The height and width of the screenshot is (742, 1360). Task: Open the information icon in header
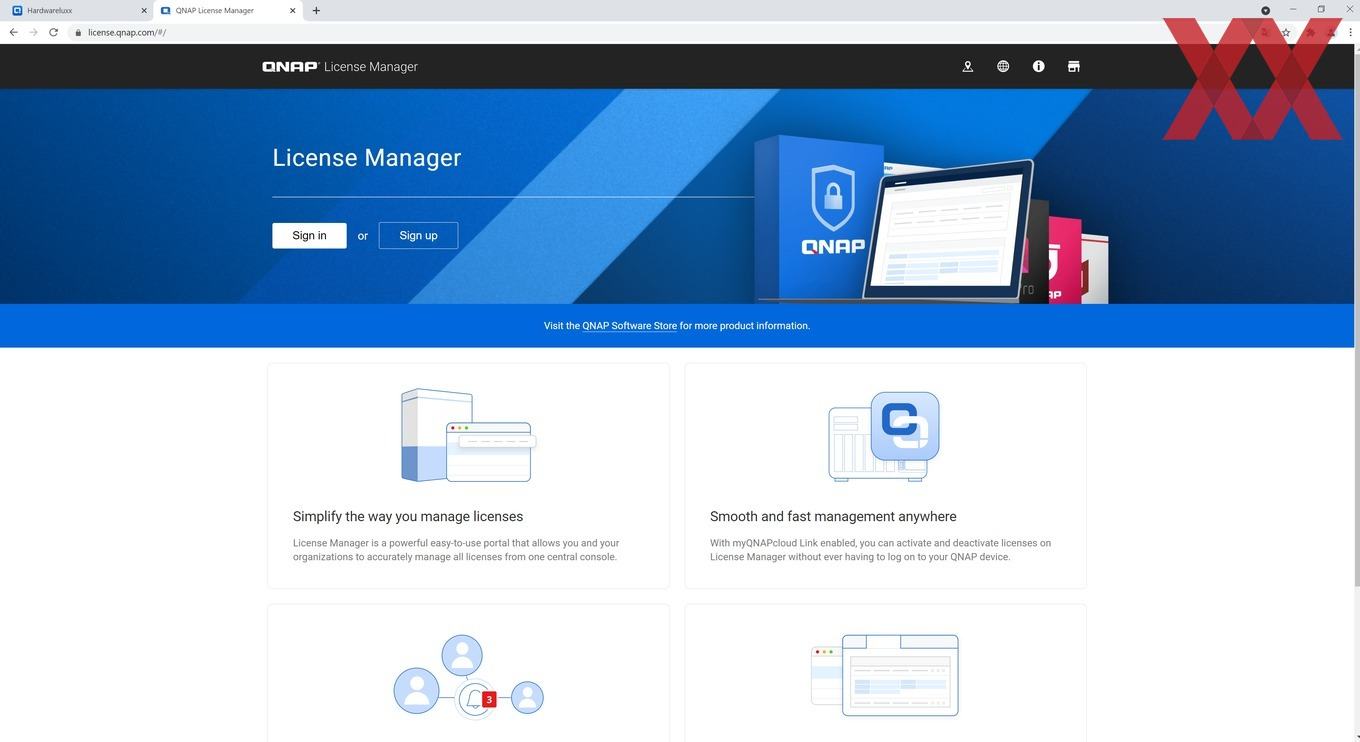(x=1039, y=66)
